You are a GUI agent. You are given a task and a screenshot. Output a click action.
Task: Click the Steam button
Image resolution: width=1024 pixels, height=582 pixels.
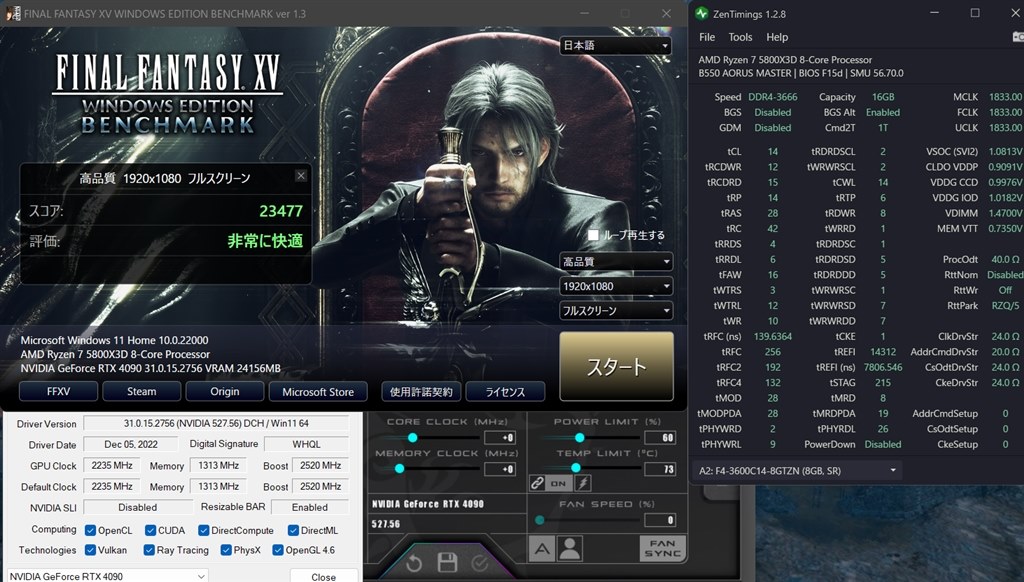click(x=142, y=391)
